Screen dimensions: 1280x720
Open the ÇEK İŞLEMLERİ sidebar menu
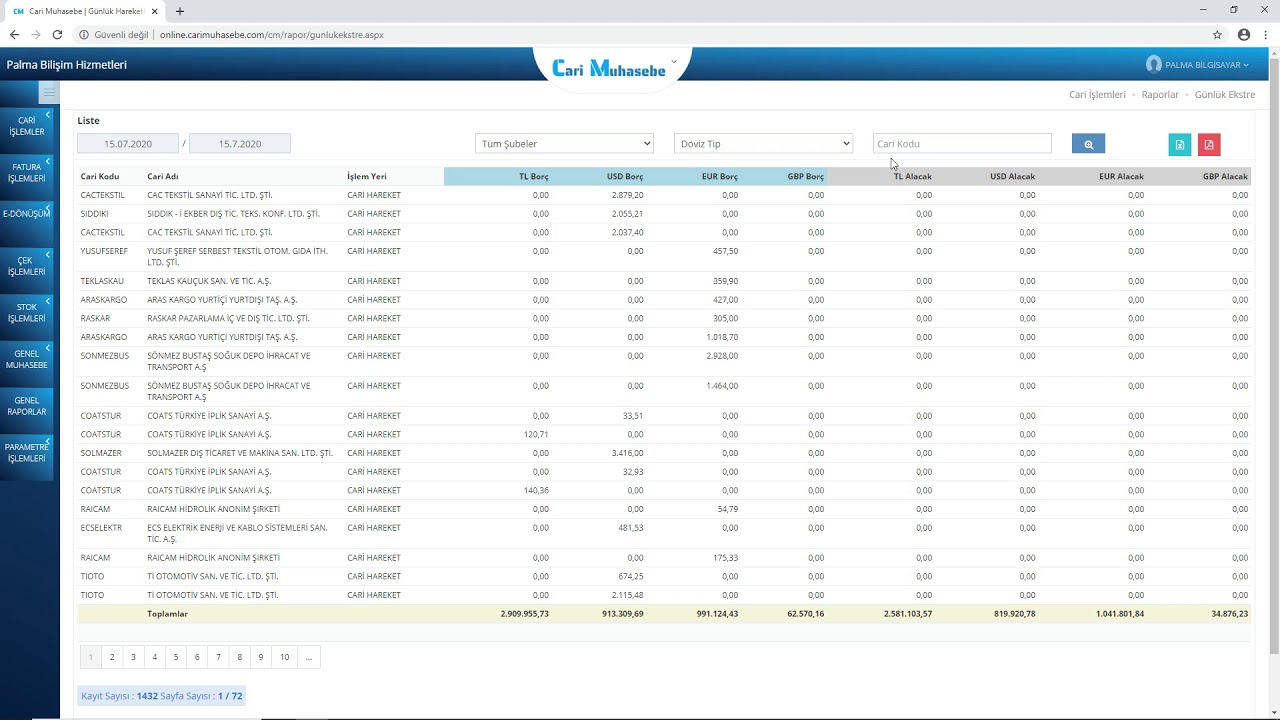(x=26, y=266)
